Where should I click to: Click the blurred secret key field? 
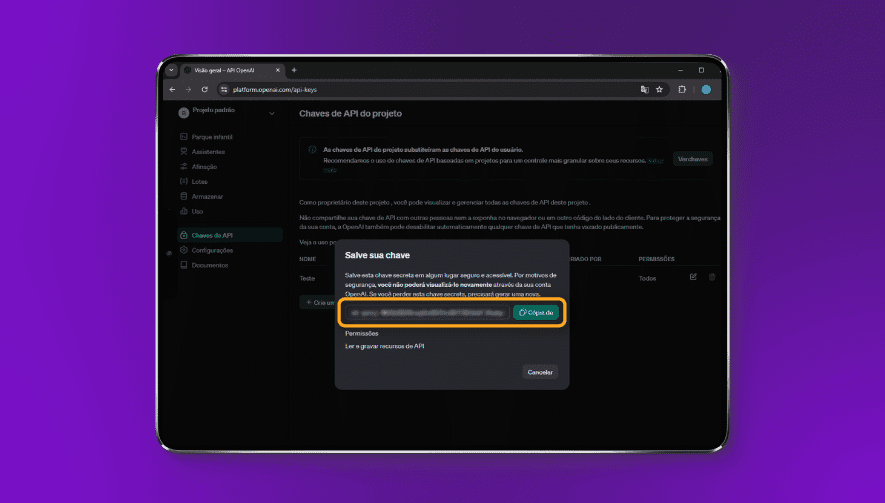coord(427,313)
